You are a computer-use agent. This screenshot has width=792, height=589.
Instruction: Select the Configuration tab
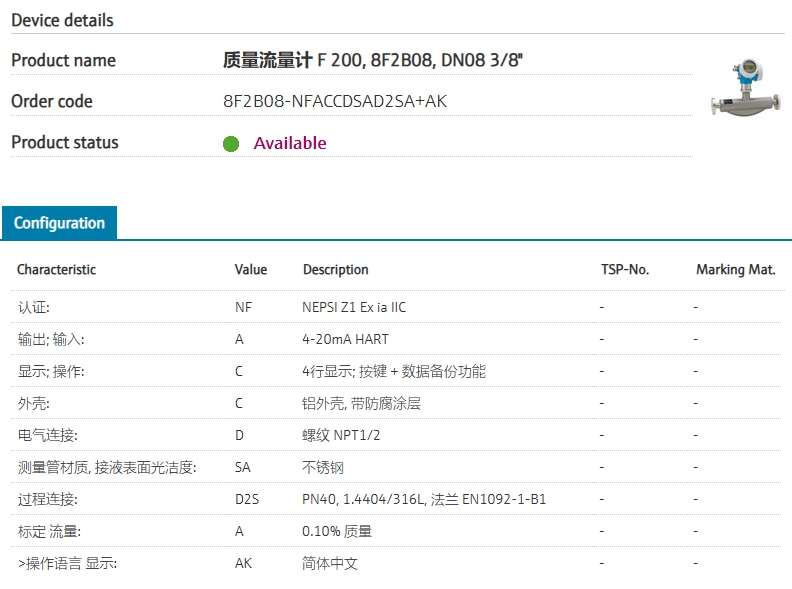coord(60,223)
